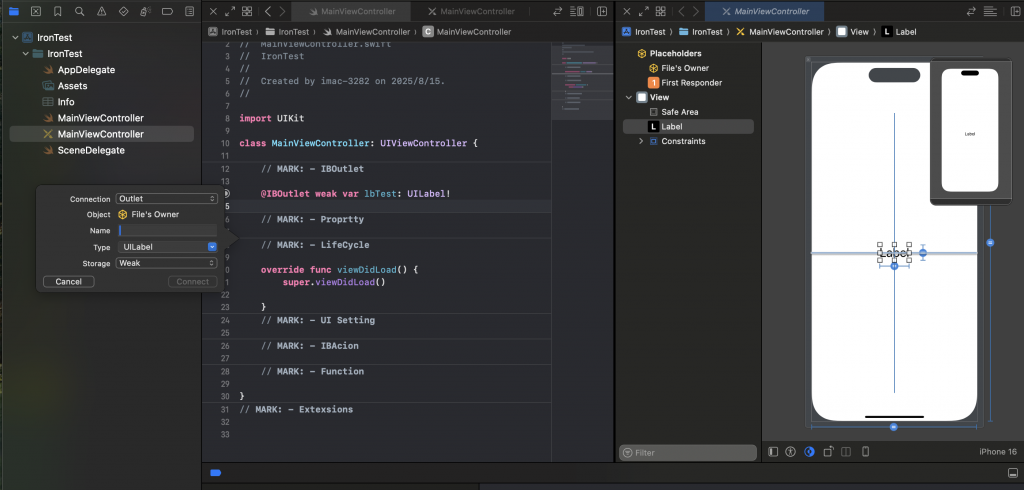This screenshot has width=1024, height=490.
Task: Select the MainViewController tab in right editor
Action: 764,11
